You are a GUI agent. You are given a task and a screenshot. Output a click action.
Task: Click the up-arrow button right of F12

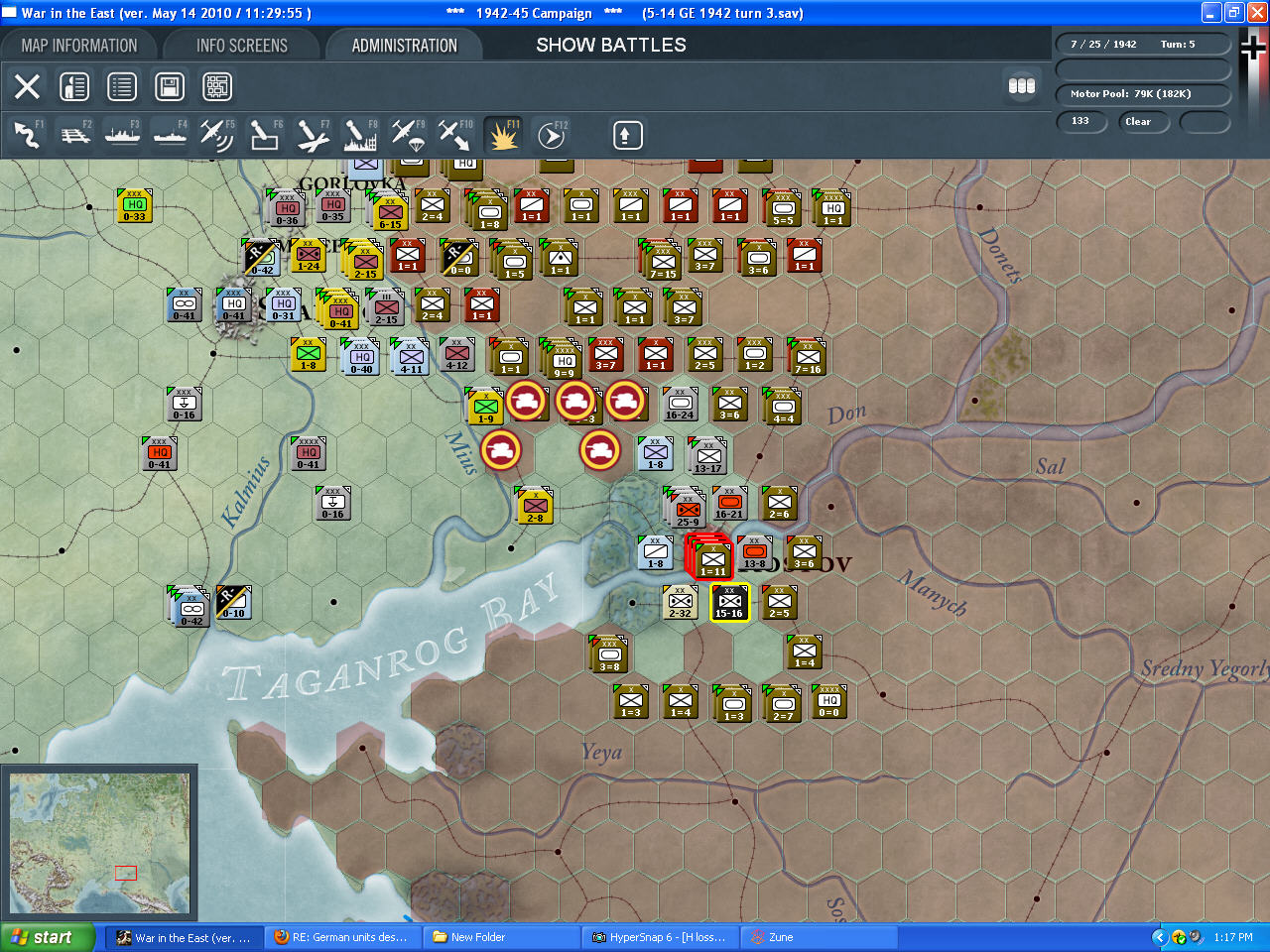(627, 135)
